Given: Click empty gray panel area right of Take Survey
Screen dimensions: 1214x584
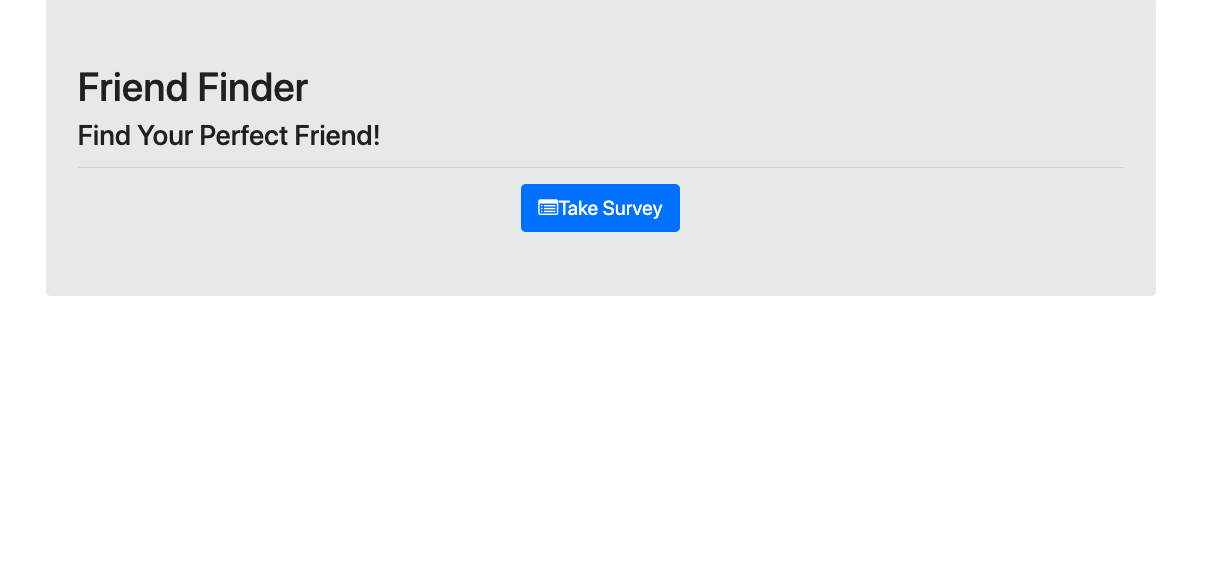Looking at the screenshot, I should pyautogui.click(x=902, y=208).
